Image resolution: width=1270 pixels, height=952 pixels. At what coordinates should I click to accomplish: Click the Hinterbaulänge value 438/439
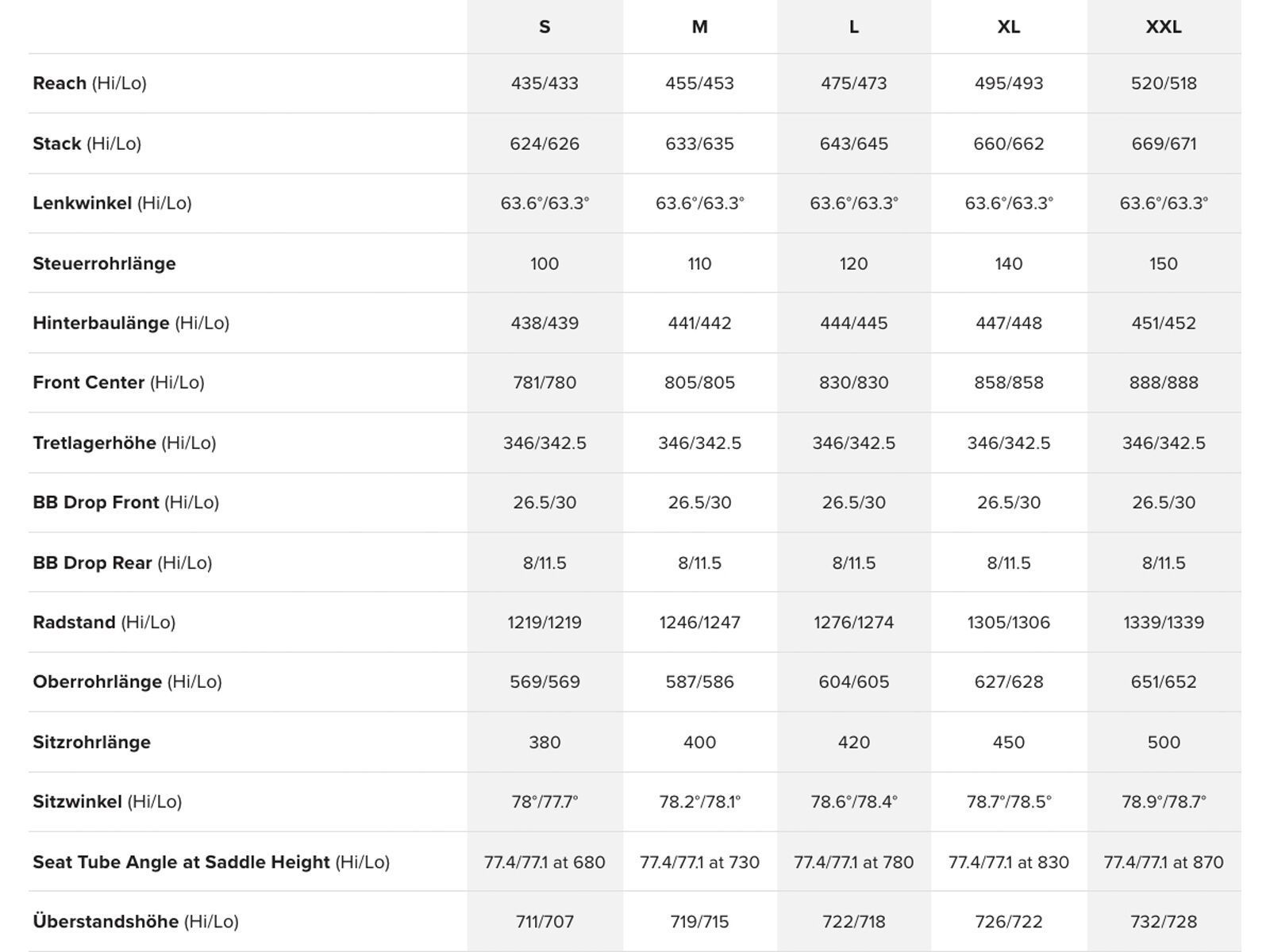[x=545, y=323]
